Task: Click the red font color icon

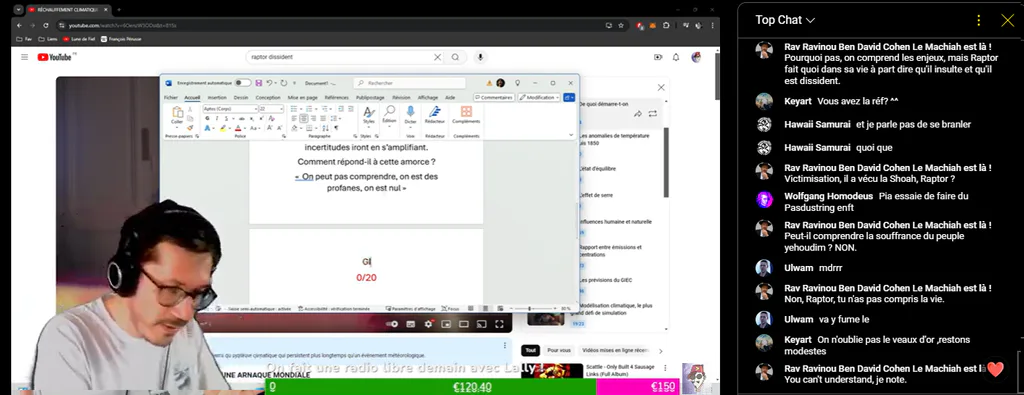Action: click(238, 129)
